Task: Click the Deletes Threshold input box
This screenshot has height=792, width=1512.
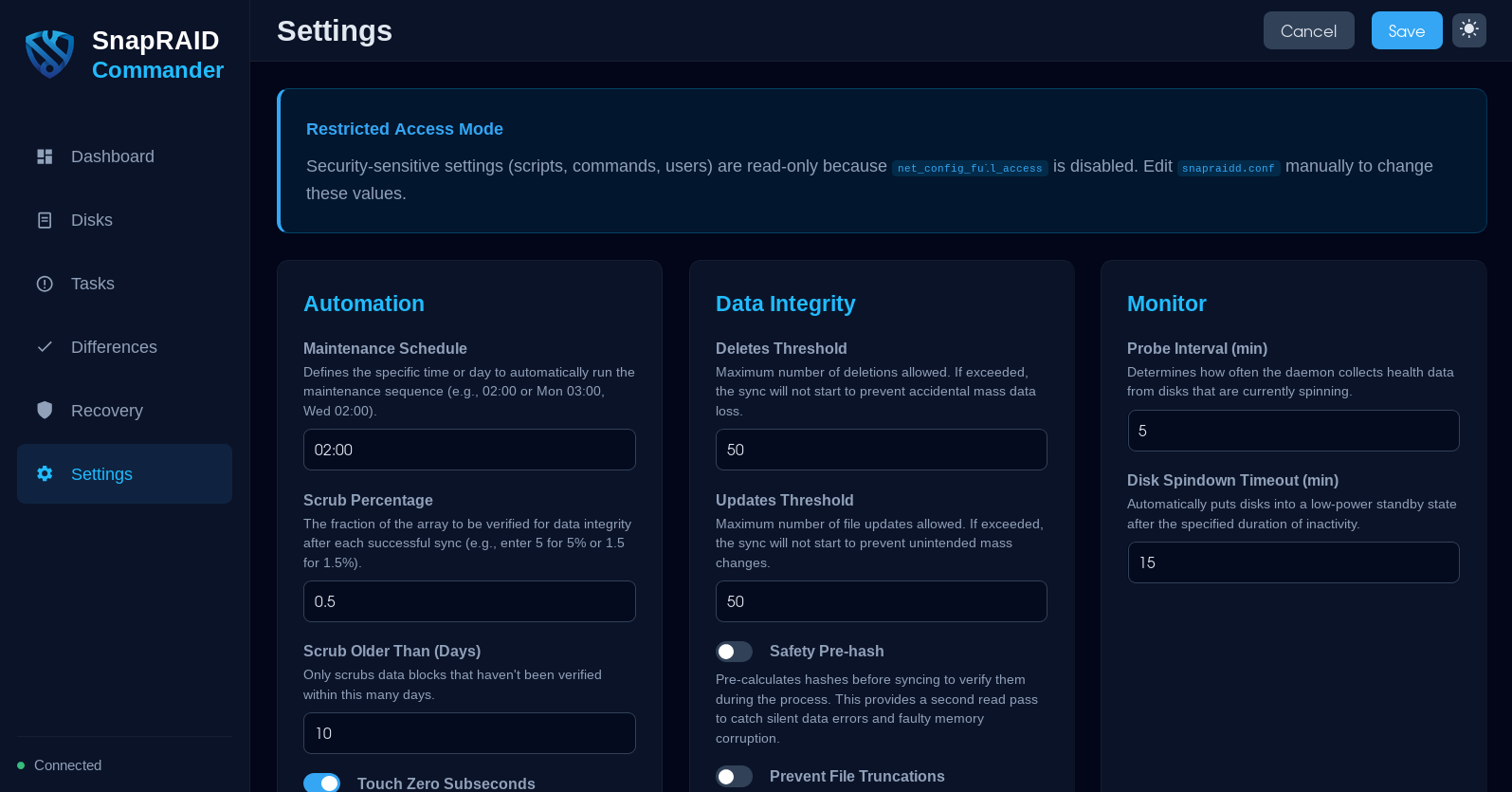Action: 881,450
